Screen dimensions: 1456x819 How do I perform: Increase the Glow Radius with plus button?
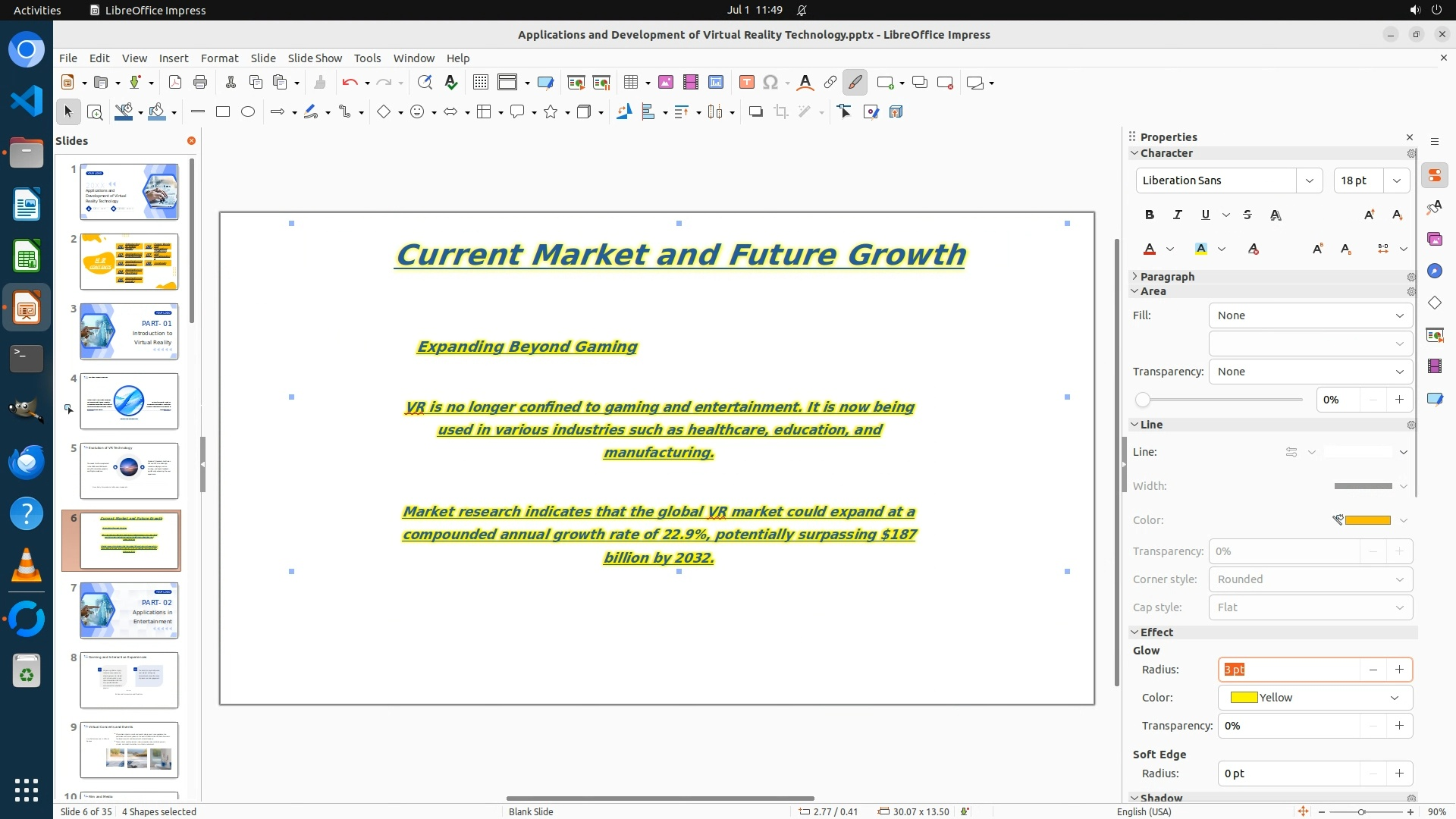(1399, 670)
